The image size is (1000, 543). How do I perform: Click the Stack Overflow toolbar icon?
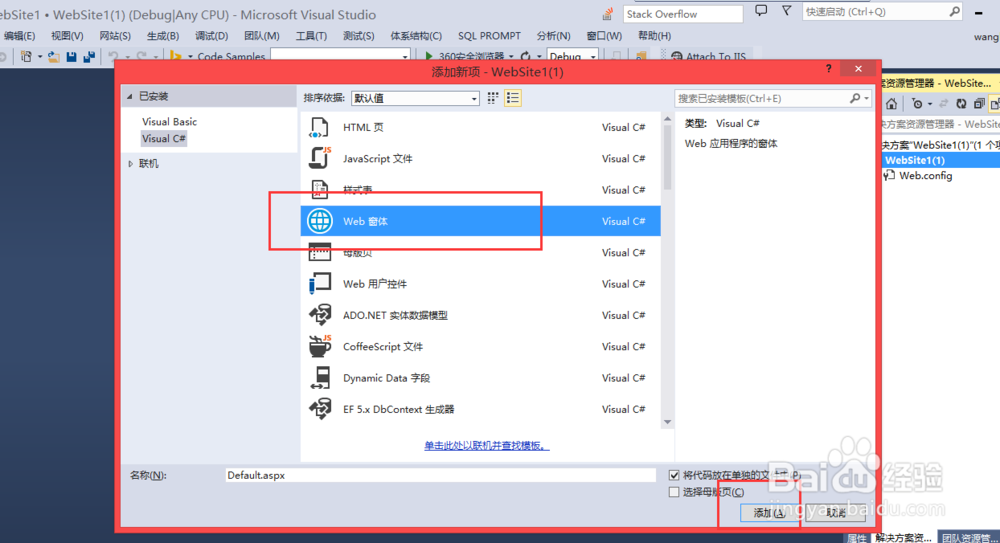click(608, 13)
